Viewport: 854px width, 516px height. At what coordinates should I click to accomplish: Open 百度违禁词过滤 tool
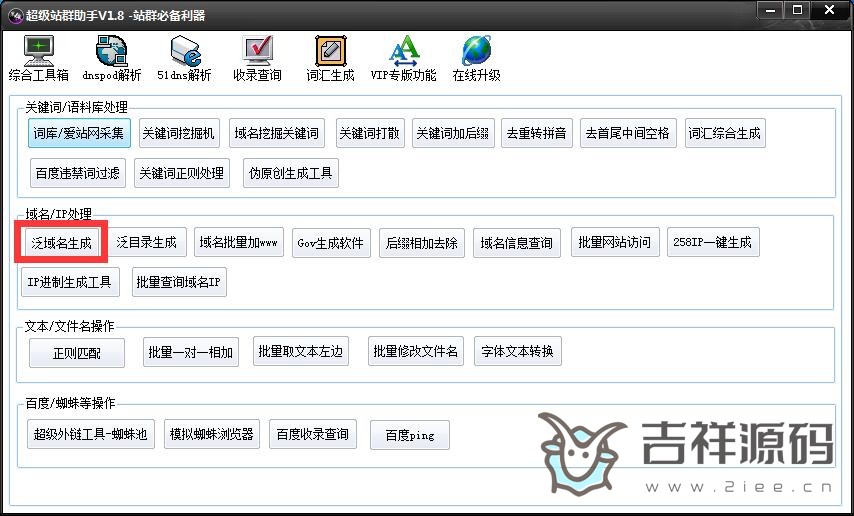pos(78,173)
